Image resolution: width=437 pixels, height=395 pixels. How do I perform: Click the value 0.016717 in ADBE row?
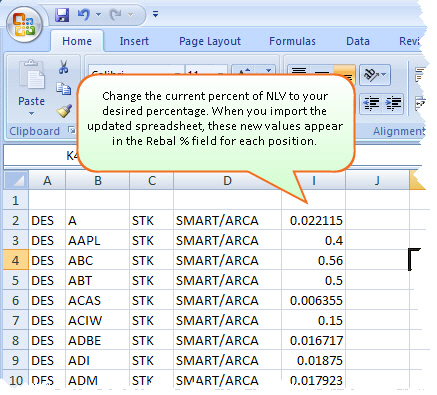pyautogui.click(x=313, y=340)
